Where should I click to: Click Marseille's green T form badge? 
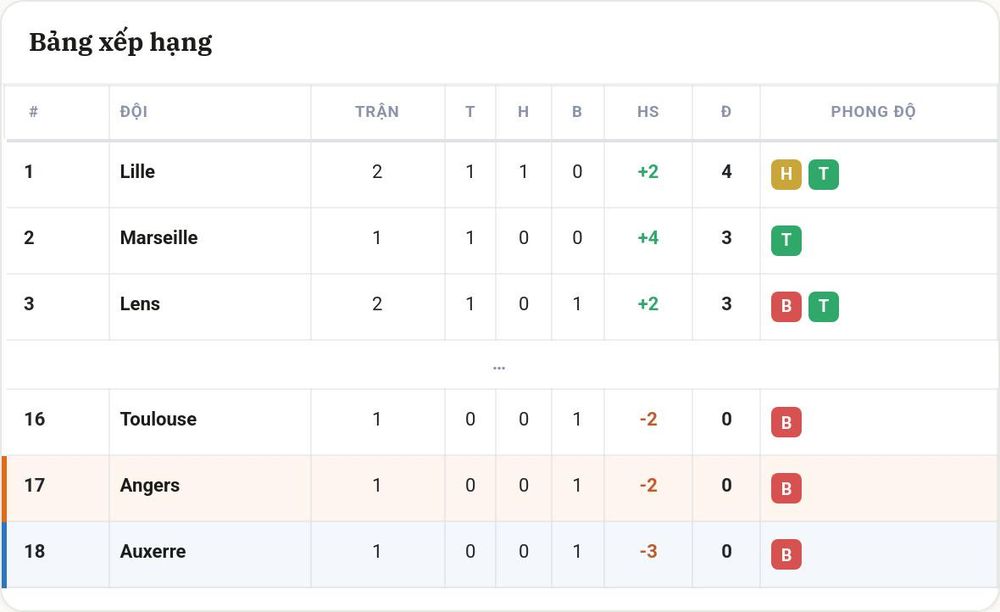(786, 240)
